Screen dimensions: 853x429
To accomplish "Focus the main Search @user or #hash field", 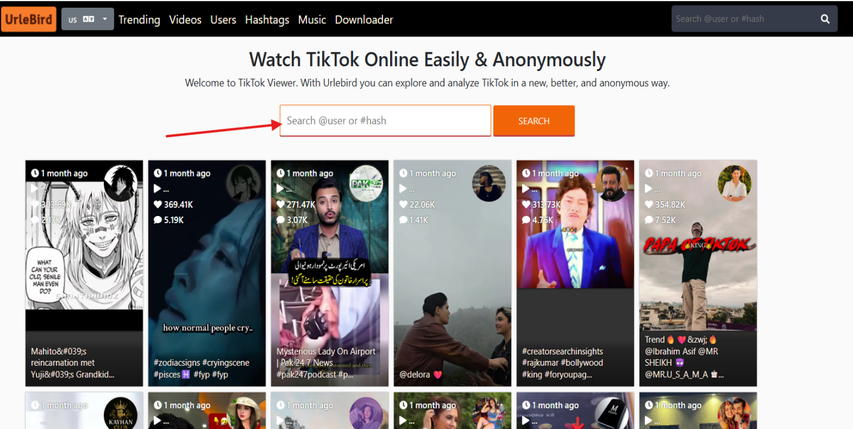I will (x=385, y=121).
